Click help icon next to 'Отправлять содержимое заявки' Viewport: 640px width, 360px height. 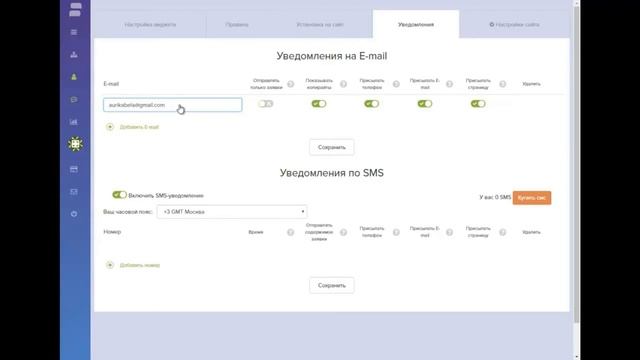click(x=343, y=232)
